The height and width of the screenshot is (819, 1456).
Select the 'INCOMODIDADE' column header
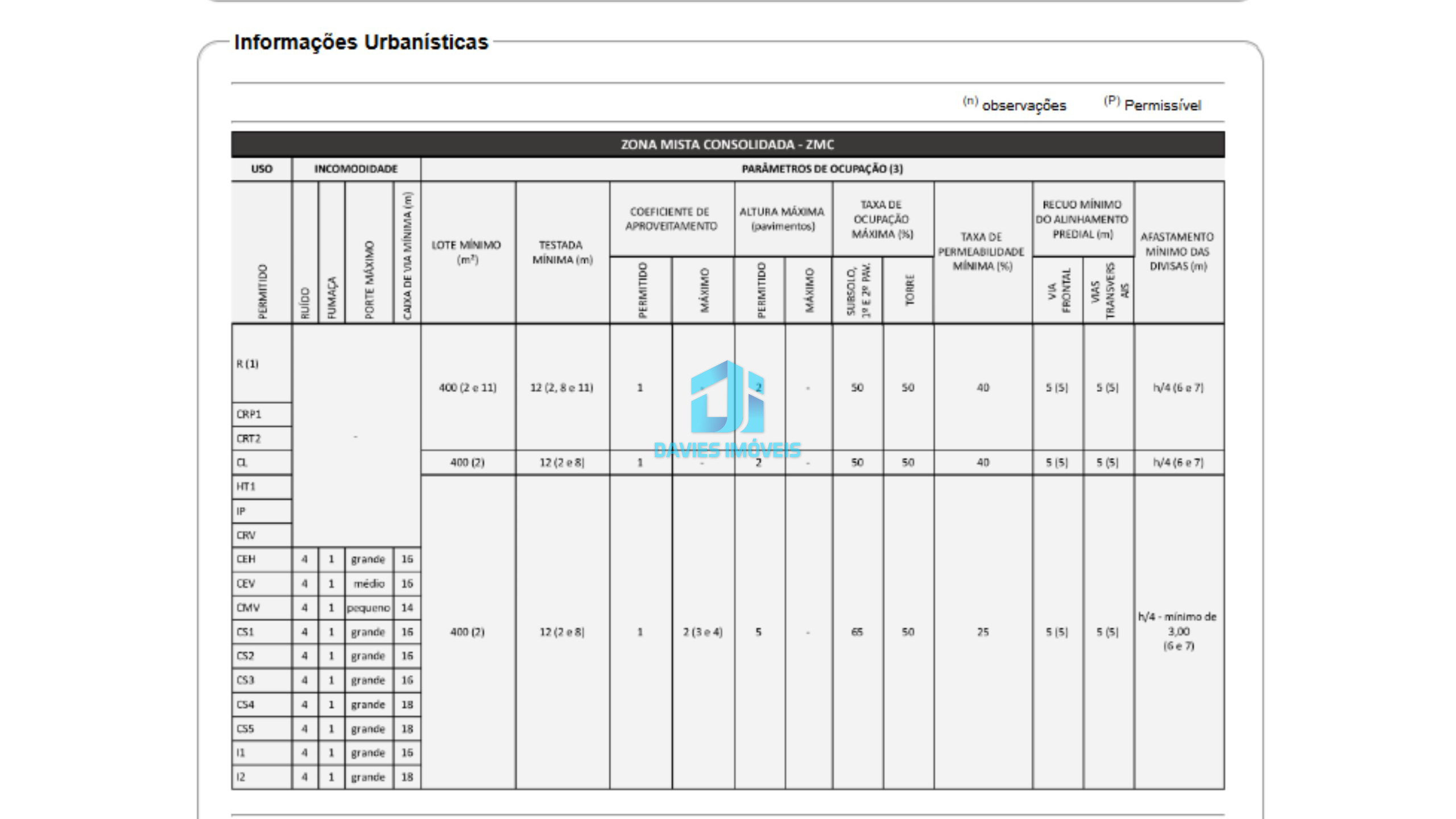[356, 169]
